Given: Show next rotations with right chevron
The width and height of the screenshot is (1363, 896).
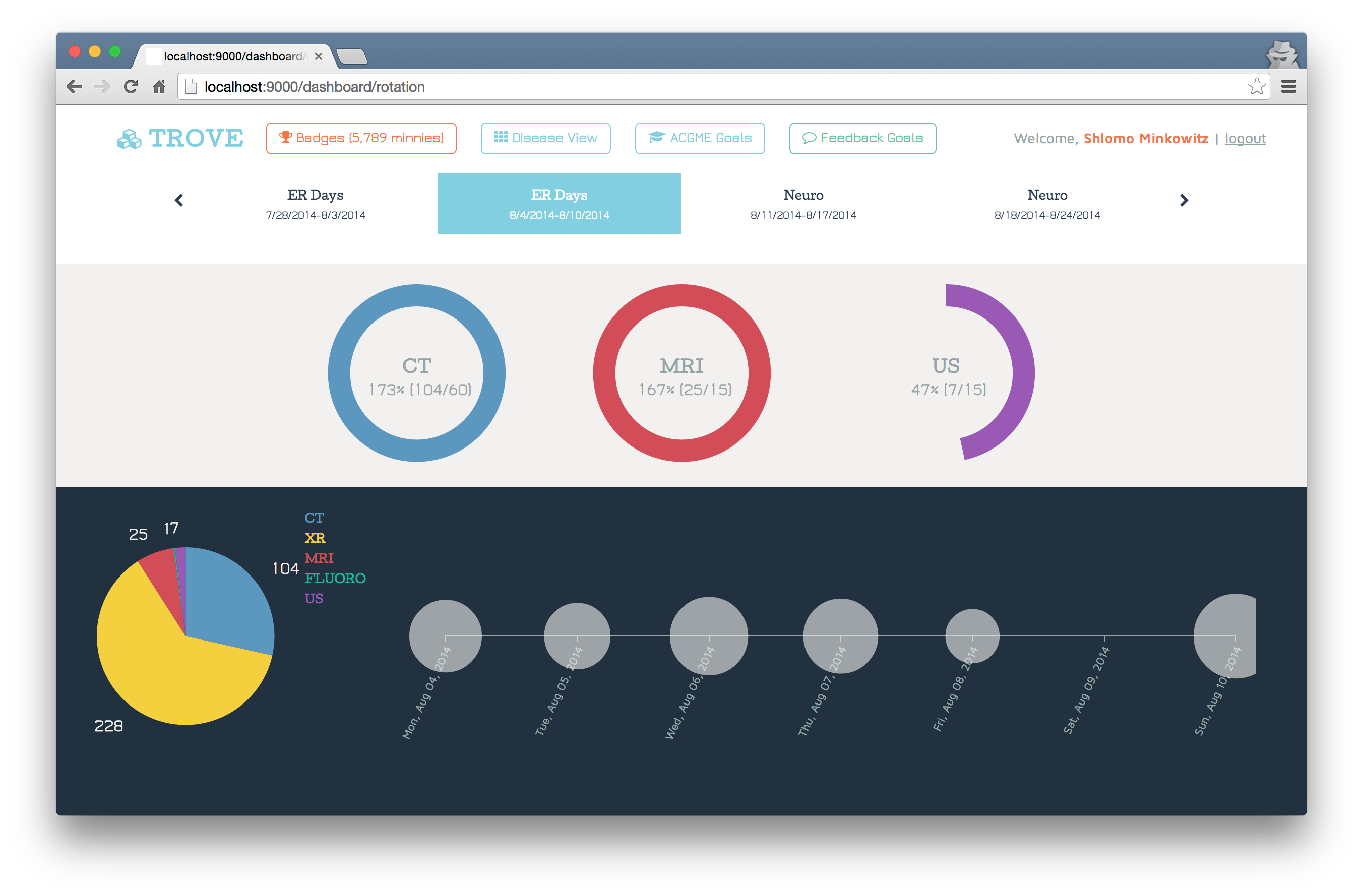Looking at the screenshot, I should tap(1184, 200).
